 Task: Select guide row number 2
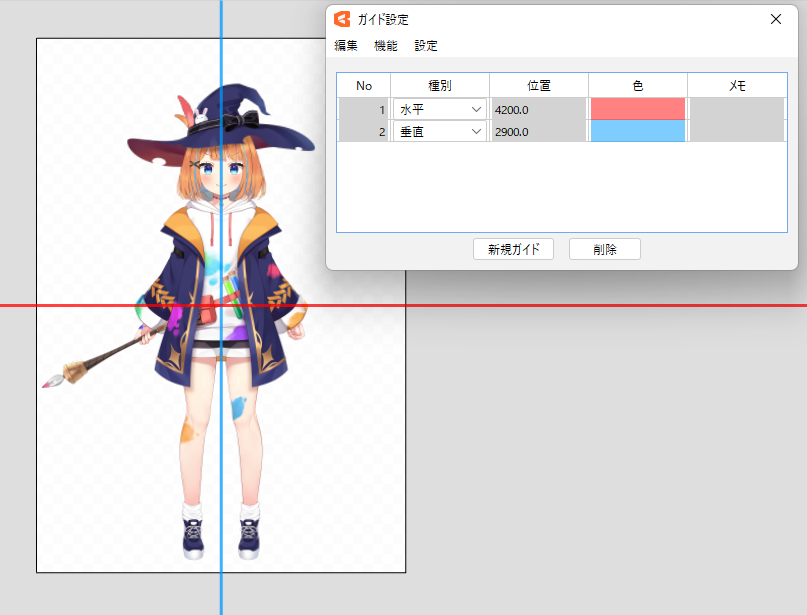tap(364, 131)
